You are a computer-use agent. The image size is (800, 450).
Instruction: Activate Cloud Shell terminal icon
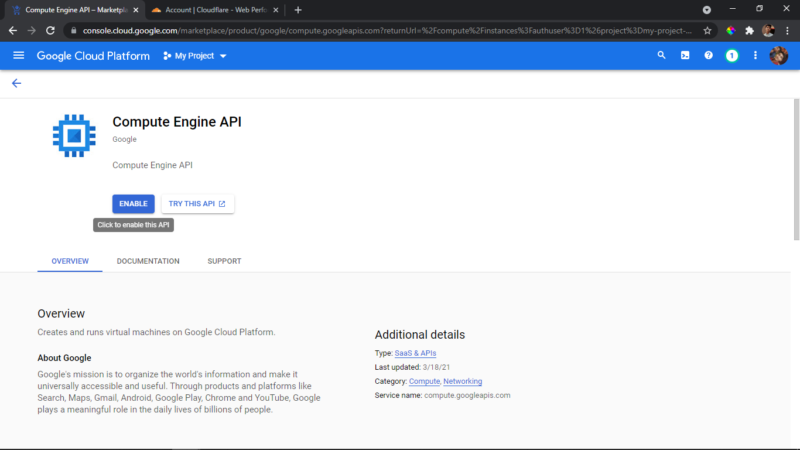[x=685, y=55]
